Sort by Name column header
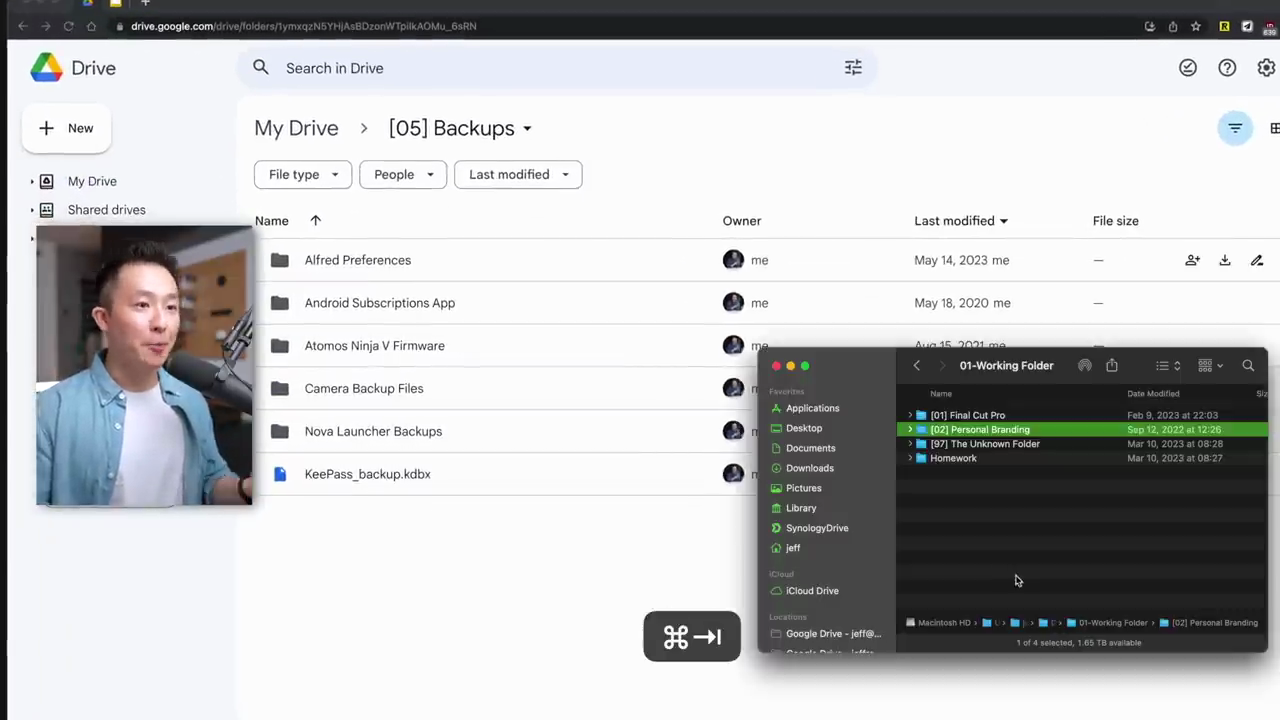 point(272,221)
